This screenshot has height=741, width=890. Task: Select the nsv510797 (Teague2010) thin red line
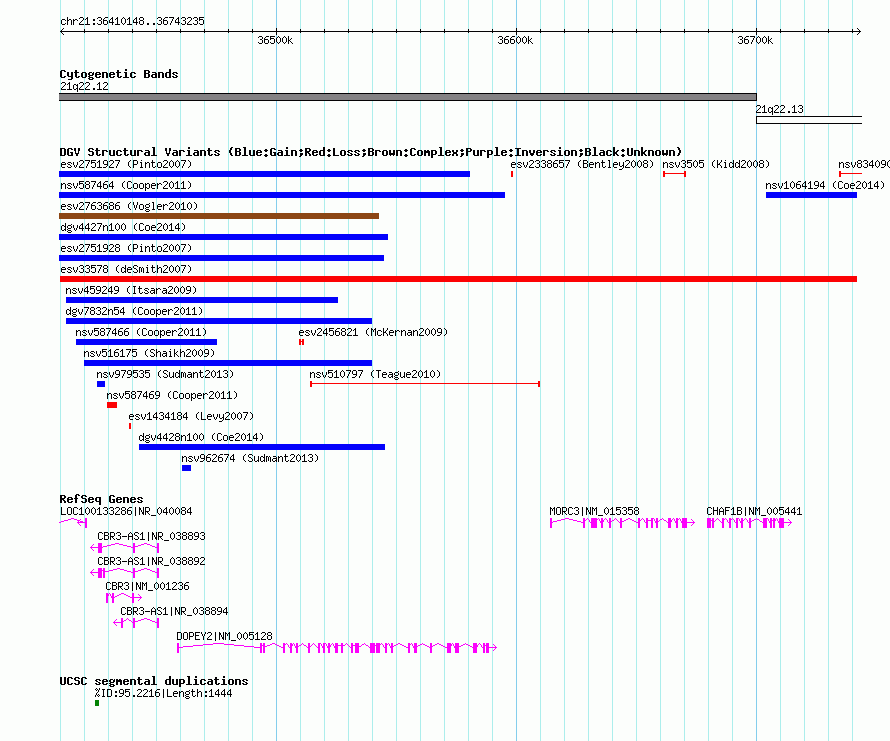[x=425, y=384]
